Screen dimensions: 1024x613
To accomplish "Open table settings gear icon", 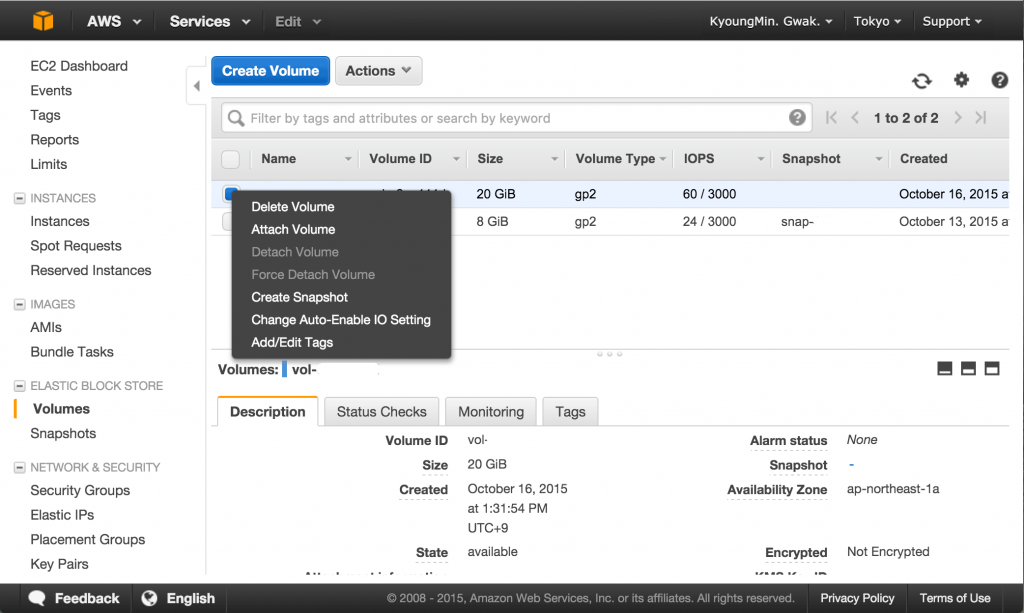I will pyautogui.click(x=961, y=80).
